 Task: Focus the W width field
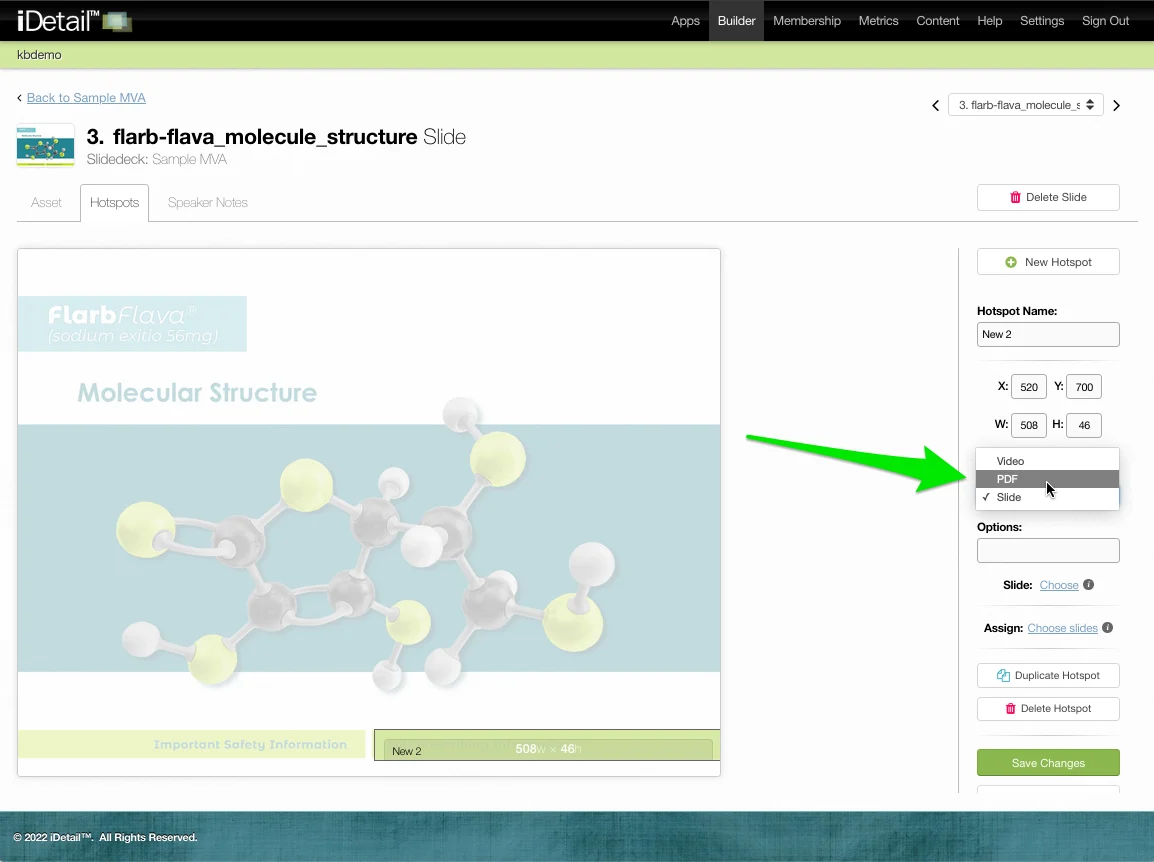(x=1029, y=425)
